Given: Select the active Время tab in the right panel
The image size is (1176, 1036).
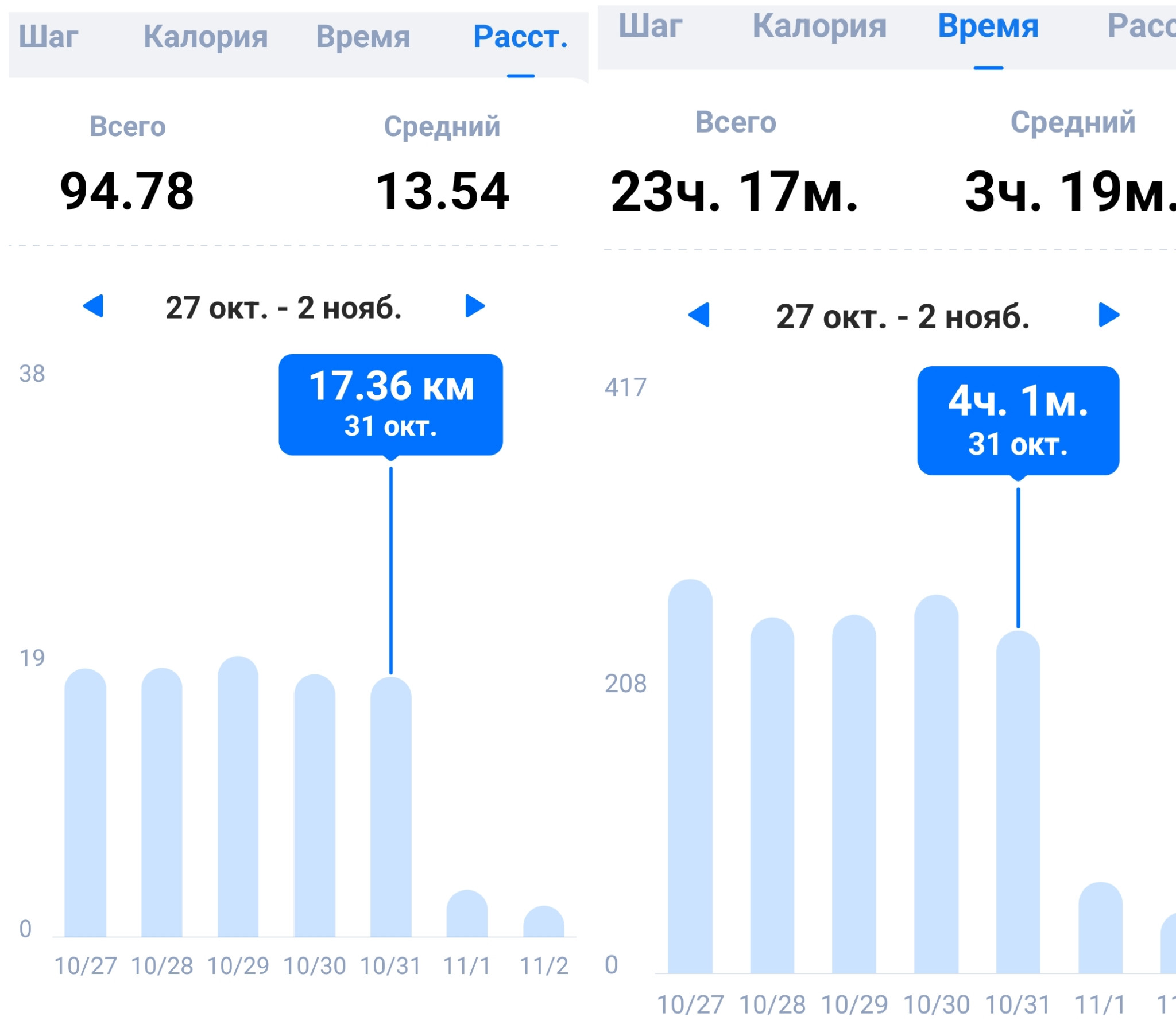Looking at the screenshot, I should [988, 26].
